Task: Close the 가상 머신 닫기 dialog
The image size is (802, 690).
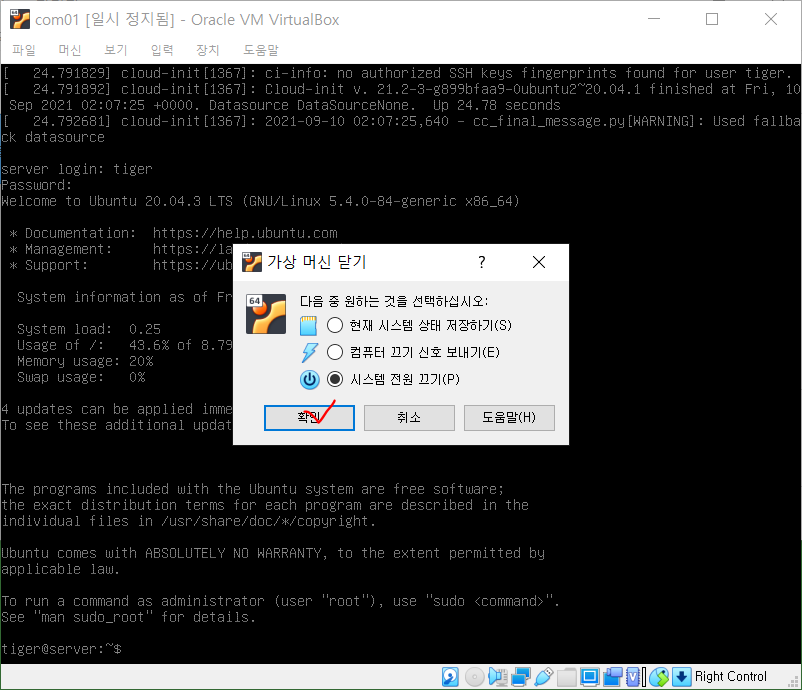Action: click(539, 262)
